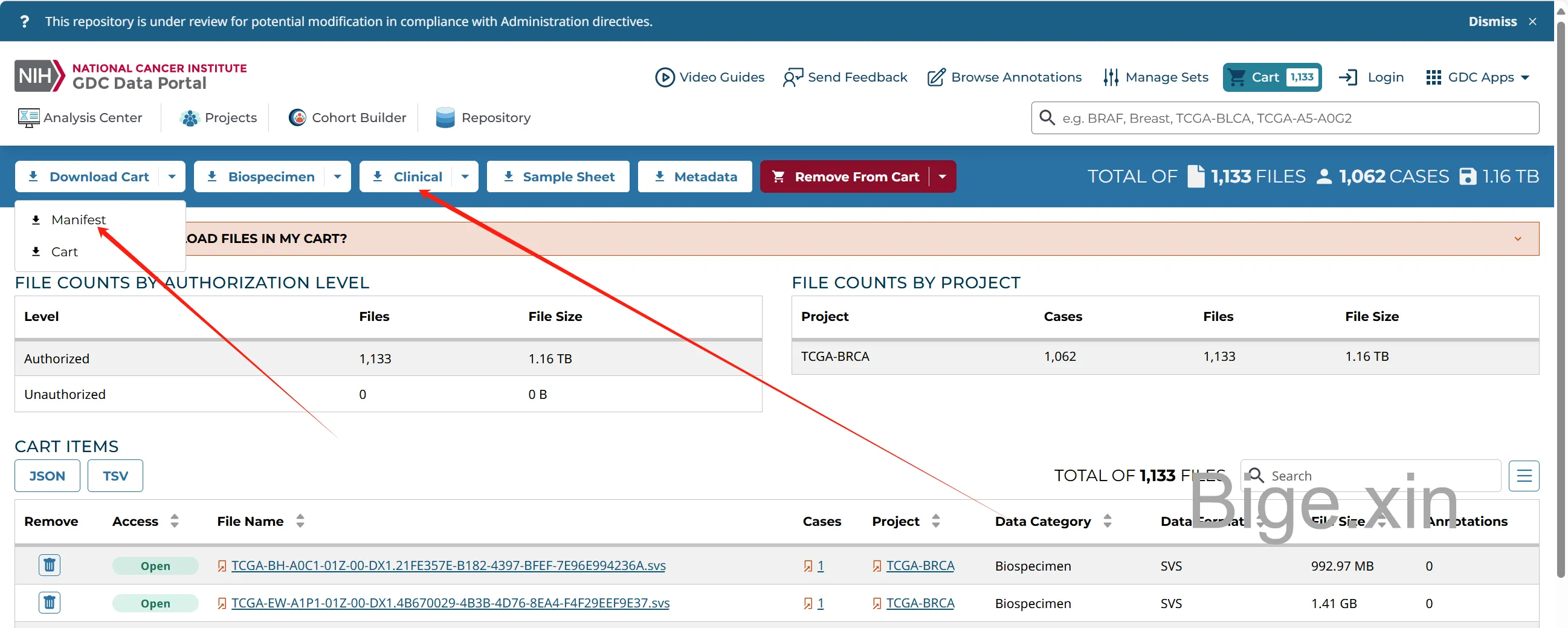
Task: Click the 992.97 MB file size cell
Action: coord(1341,566)
